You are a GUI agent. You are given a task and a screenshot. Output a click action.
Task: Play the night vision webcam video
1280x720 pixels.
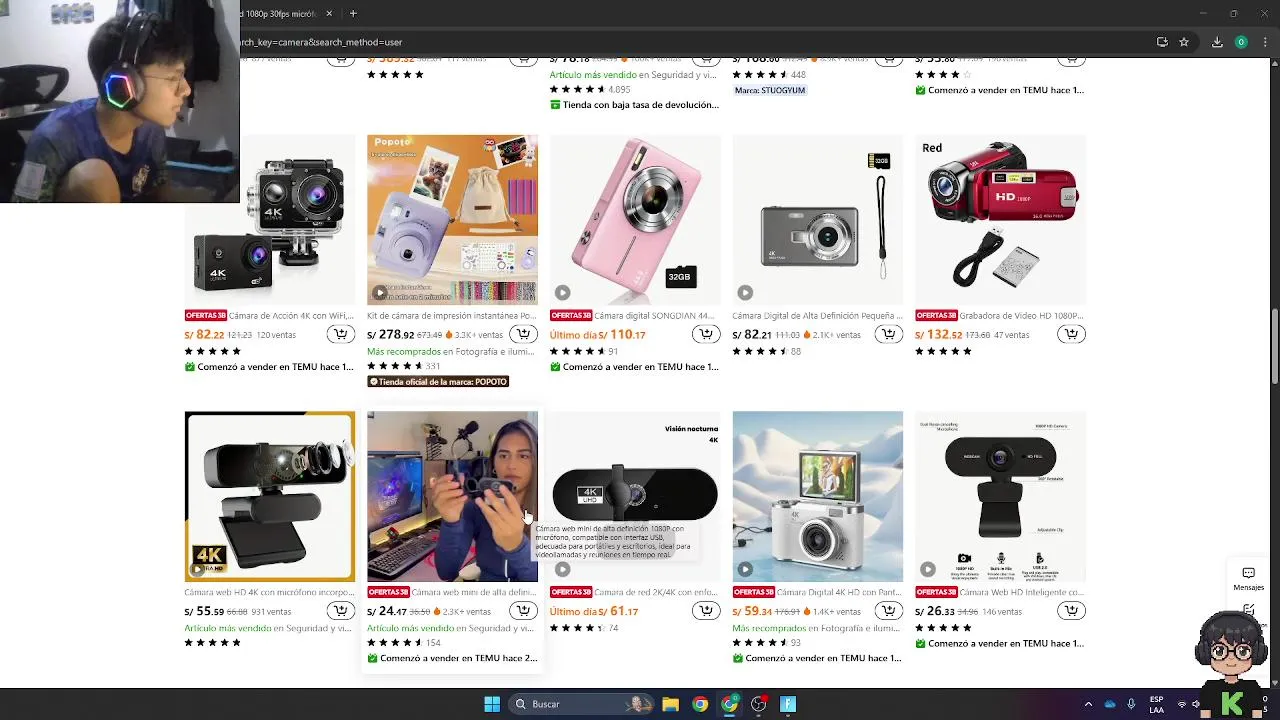(x=562, y=569)
